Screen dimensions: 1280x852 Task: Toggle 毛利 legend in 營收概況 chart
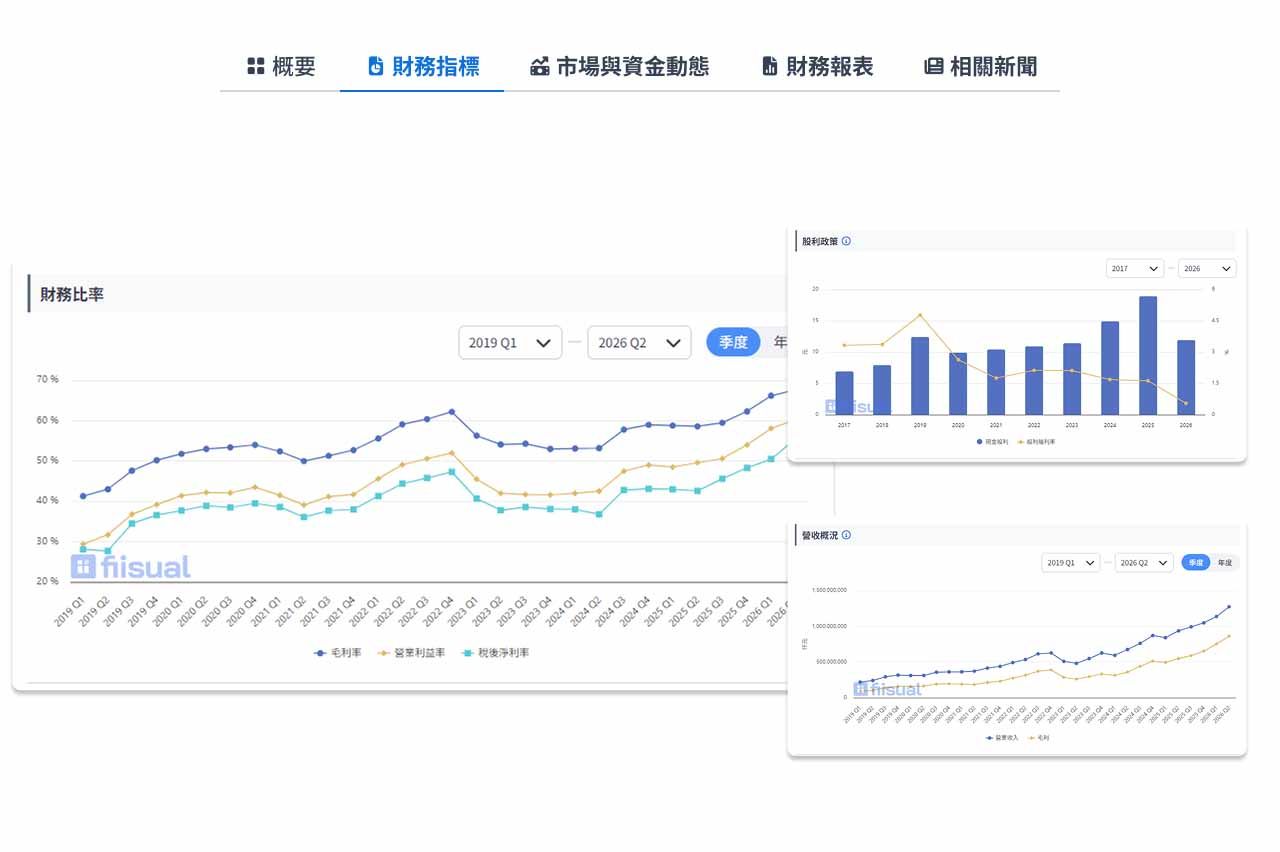(x=1039, y=737)
